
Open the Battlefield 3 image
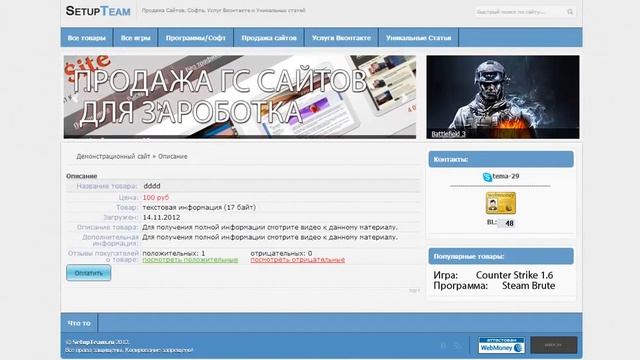(503, 97)
